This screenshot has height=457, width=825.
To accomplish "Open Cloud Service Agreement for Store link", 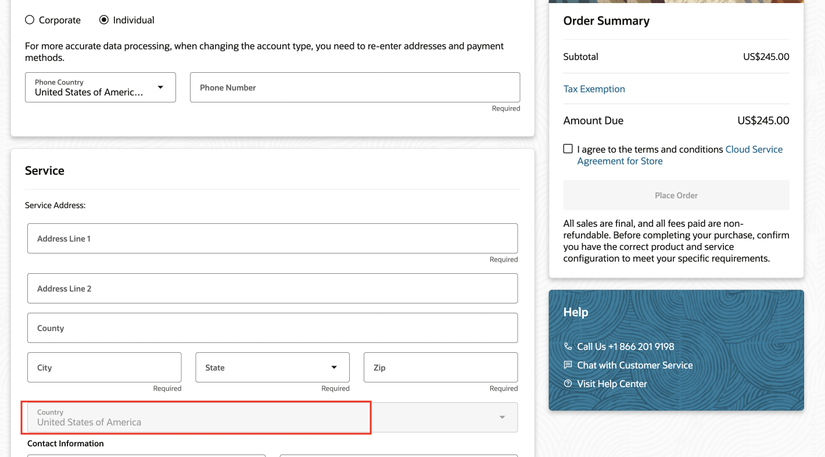I will [680, 155].
